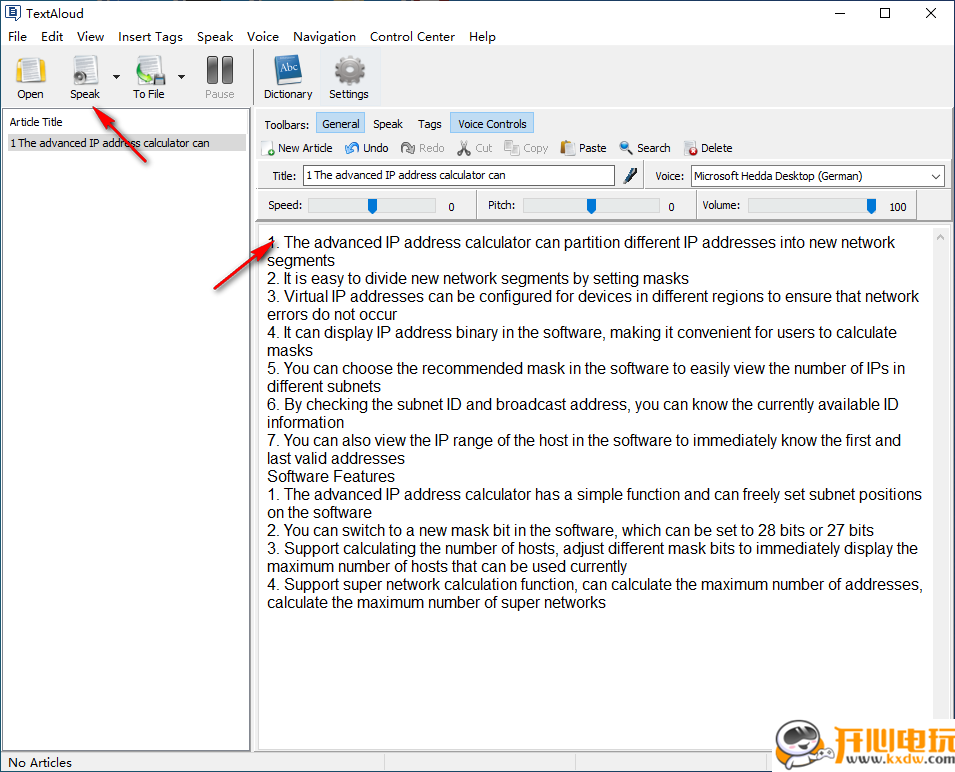Click the Pitch slider handle
Viewport: 955px width, 772px height.
591,206
